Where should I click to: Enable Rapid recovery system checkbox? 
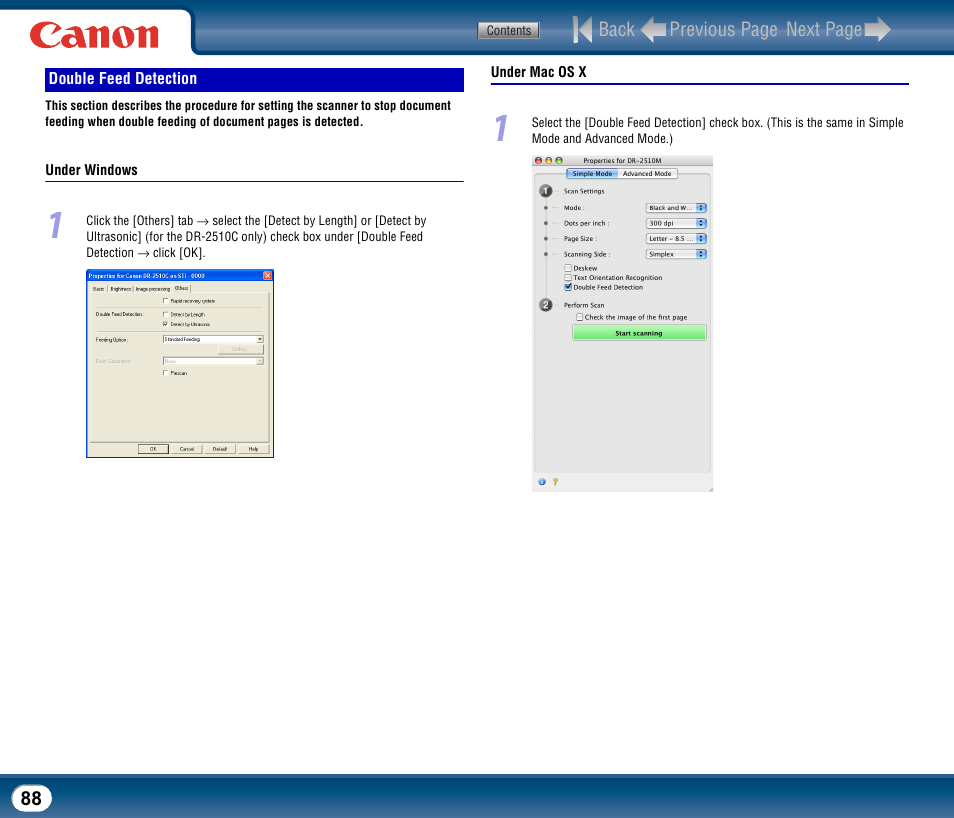pos(165,301)
